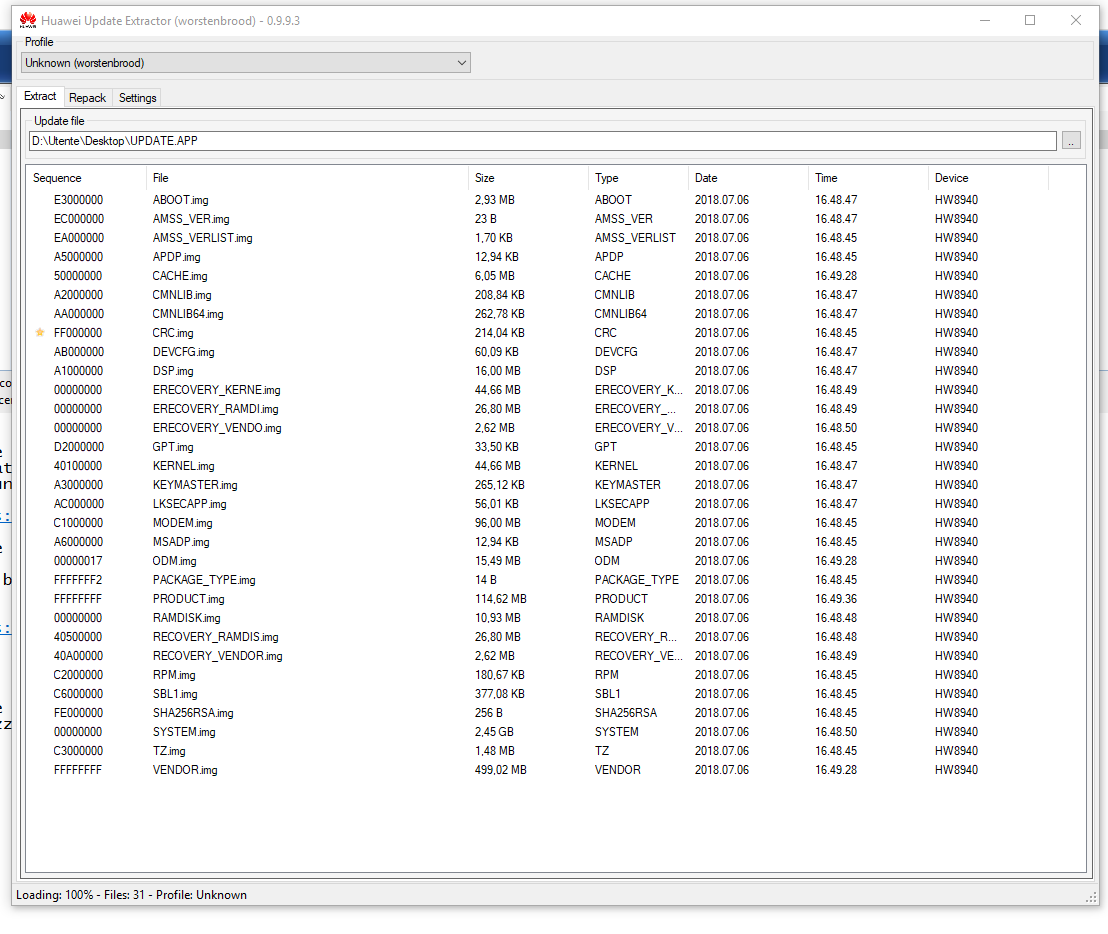Open the Profile dropdown arrow

[461, 63]
